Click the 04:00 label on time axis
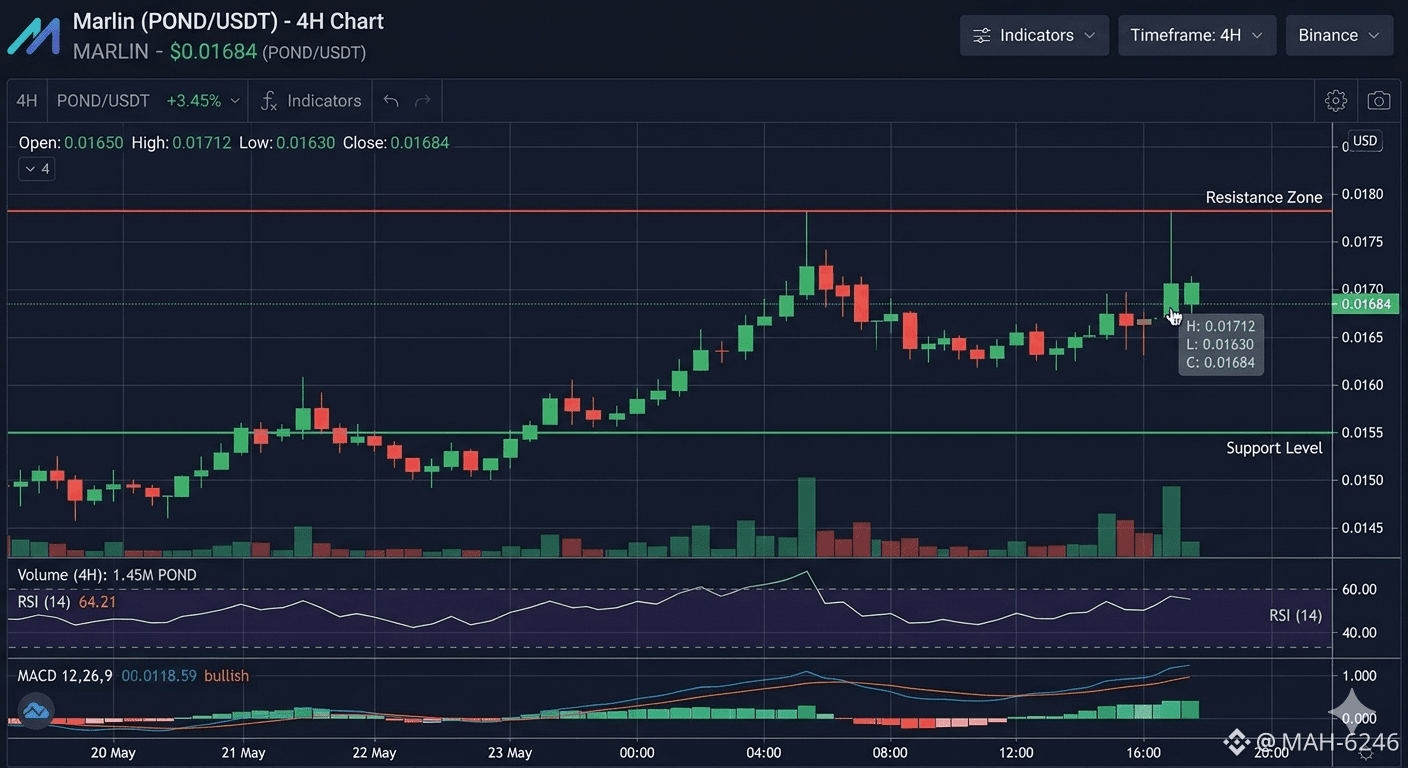 [764, 753]
